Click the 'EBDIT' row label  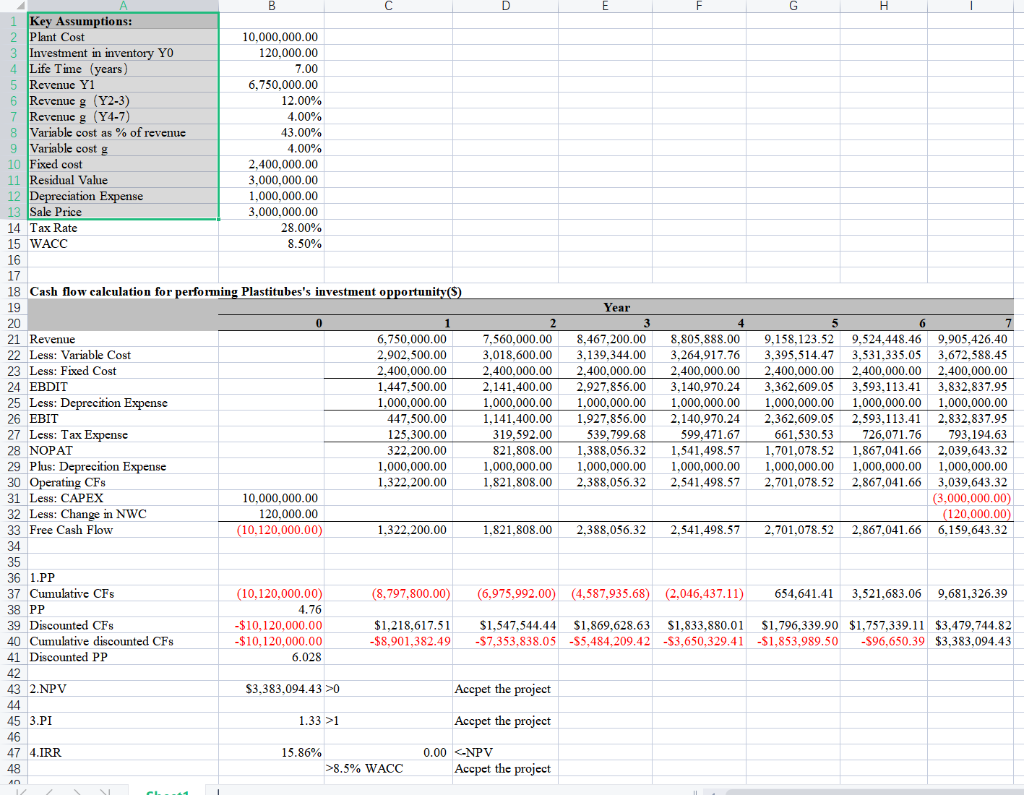point(123,387)
